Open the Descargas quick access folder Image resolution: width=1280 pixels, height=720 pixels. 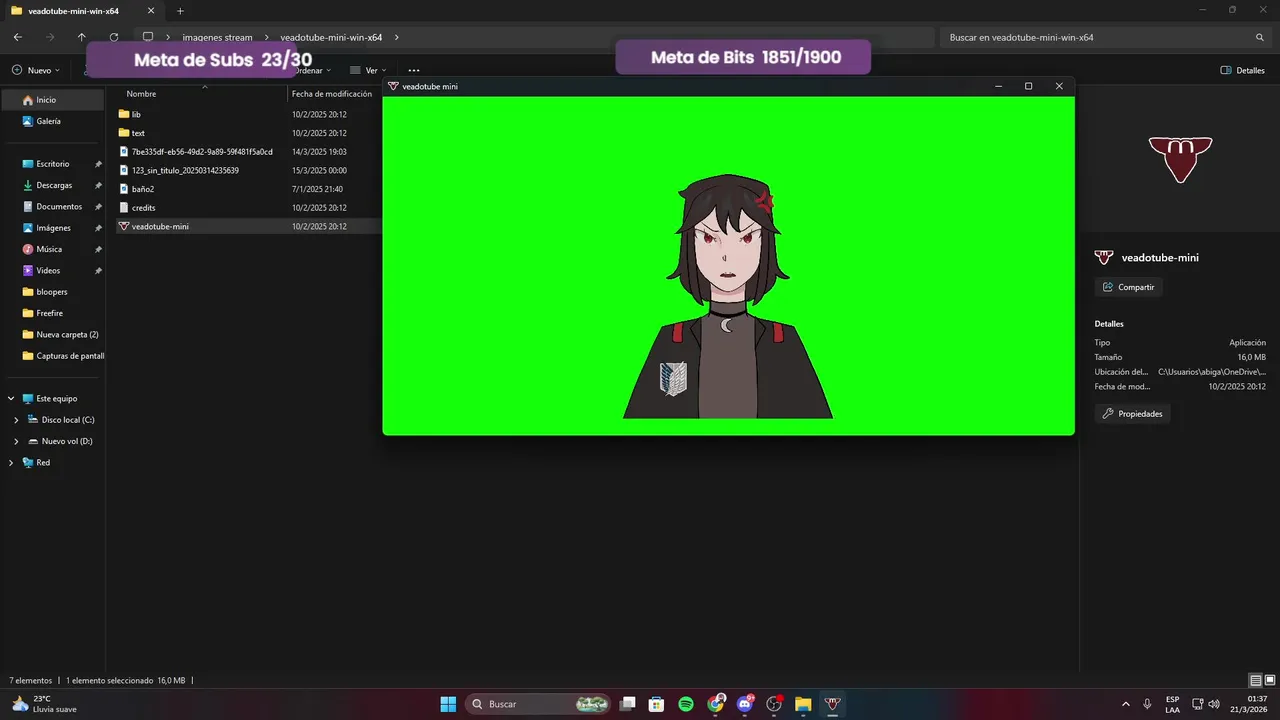tap(52, 185)
